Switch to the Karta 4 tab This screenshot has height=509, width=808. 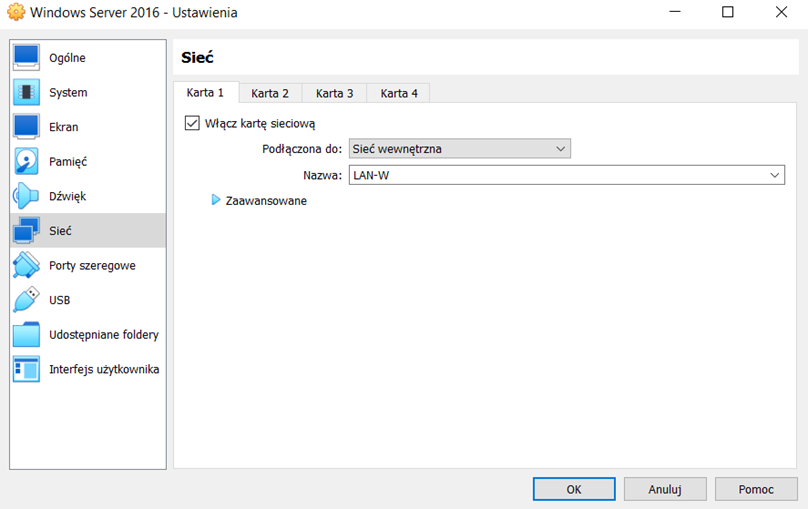pyautogui.click(x=399, y=93)
